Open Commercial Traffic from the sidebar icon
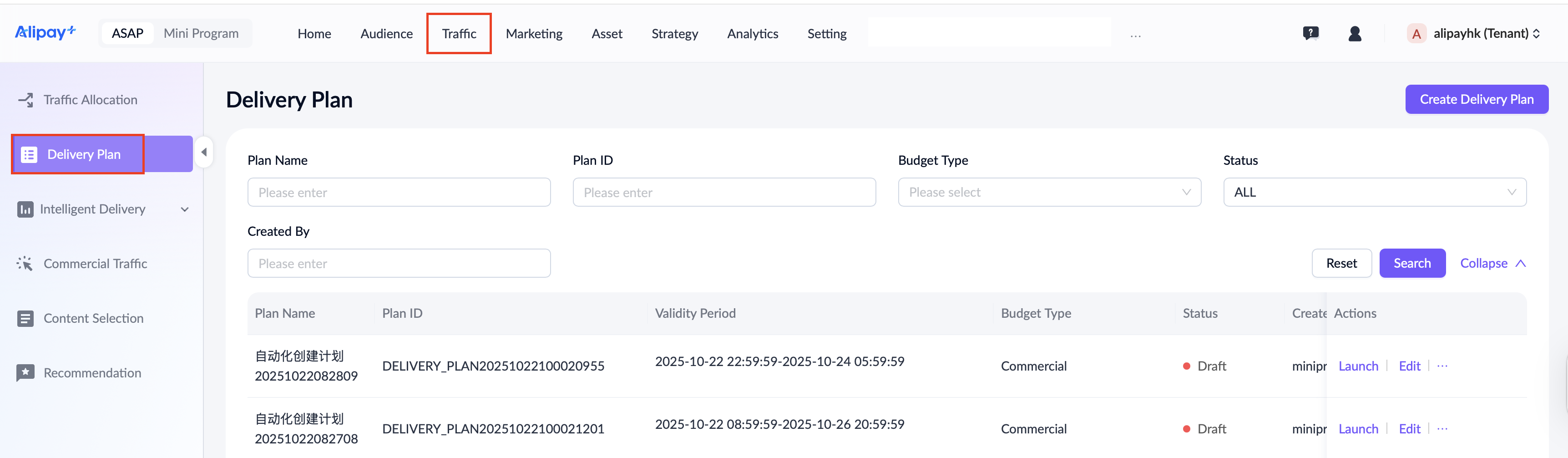Viewport: 1568px width, 458px height. 25,263
